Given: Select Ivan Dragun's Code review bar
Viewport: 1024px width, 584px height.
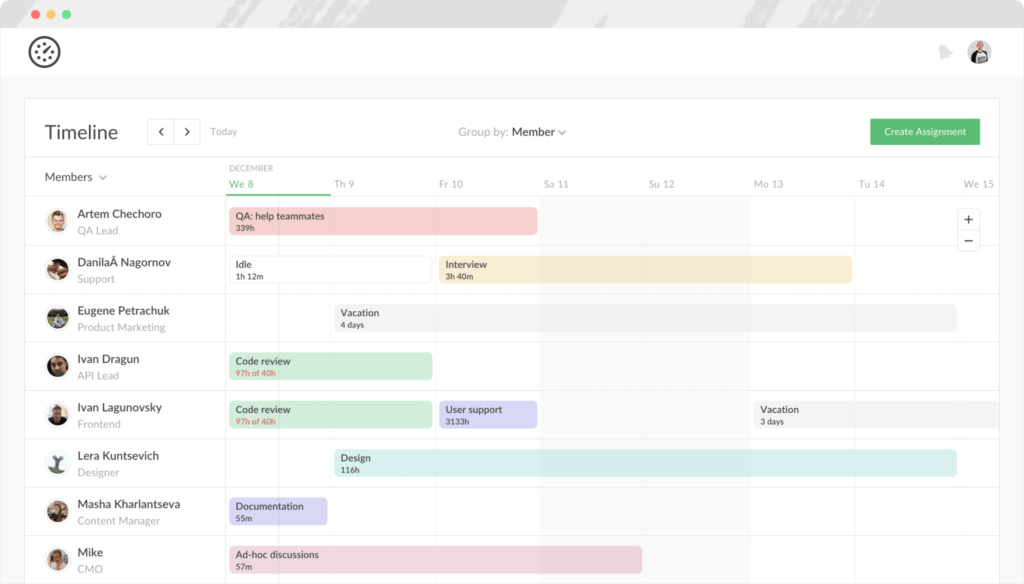Looking at the screenshot, I should 330,366.
